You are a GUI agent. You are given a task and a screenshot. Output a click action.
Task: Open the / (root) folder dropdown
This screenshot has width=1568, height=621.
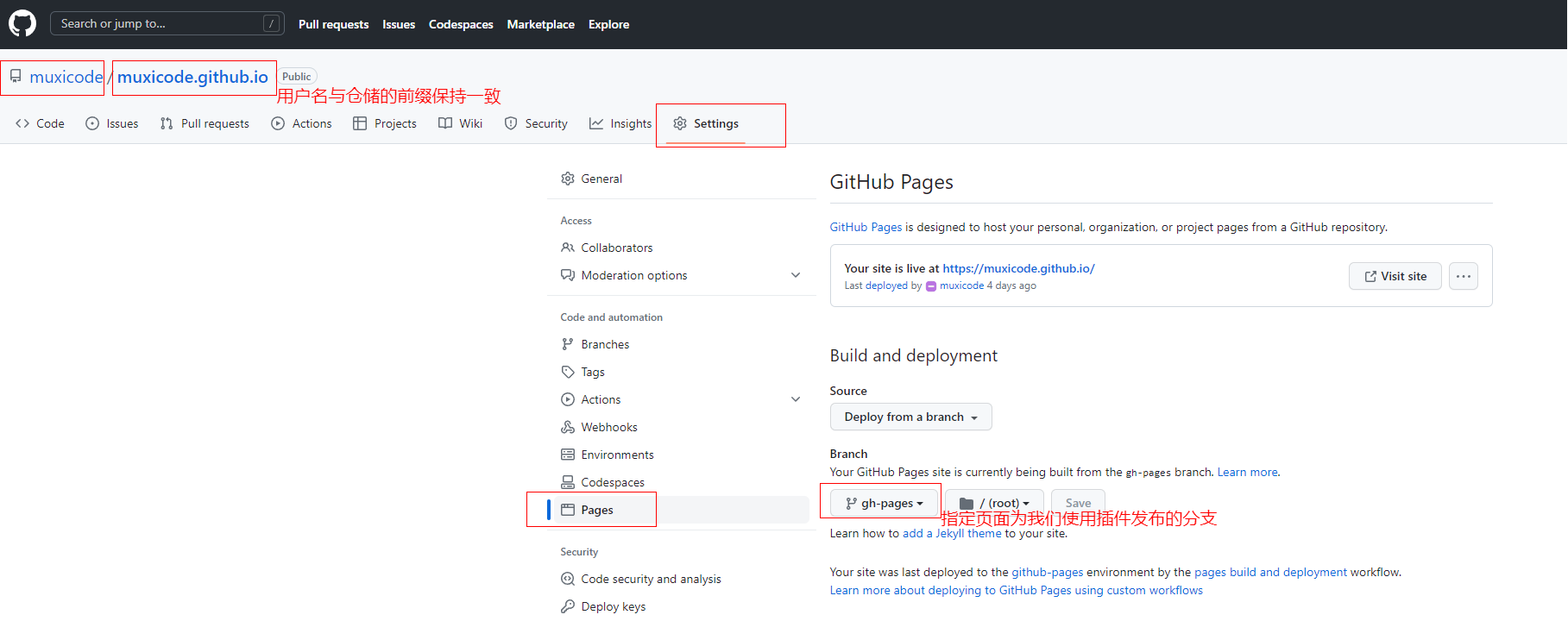click(x=994, y=503)
